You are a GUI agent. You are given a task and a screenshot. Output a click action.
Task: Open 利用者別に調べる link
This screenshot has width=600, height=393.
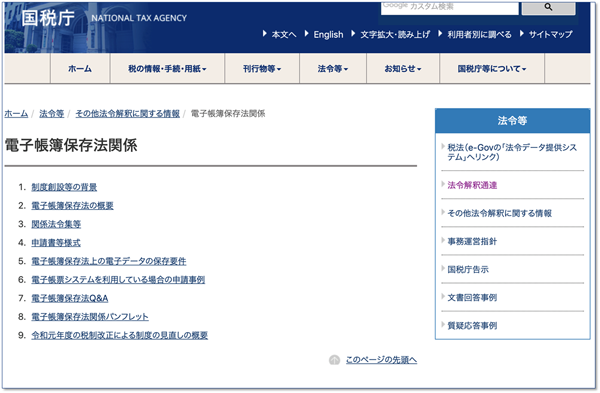479,34
